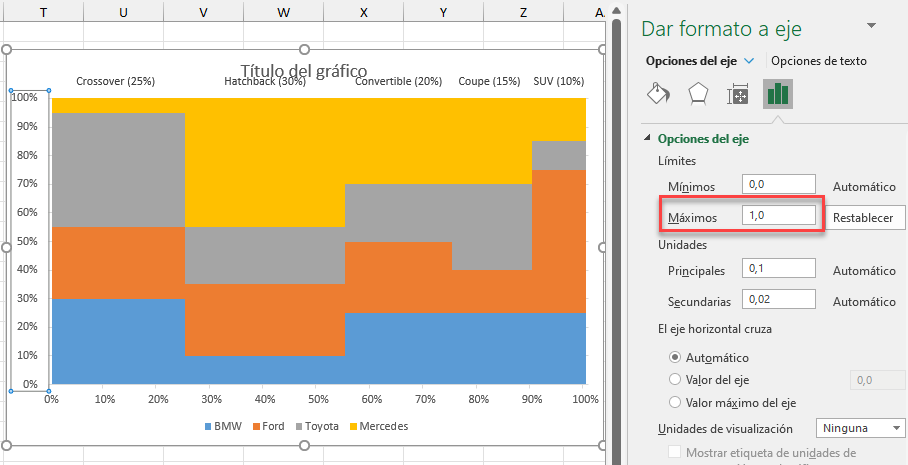This screenshot has width=908, height=465.
Task: Click the bottom-center chart resize handle
Action: coord(304,445)
